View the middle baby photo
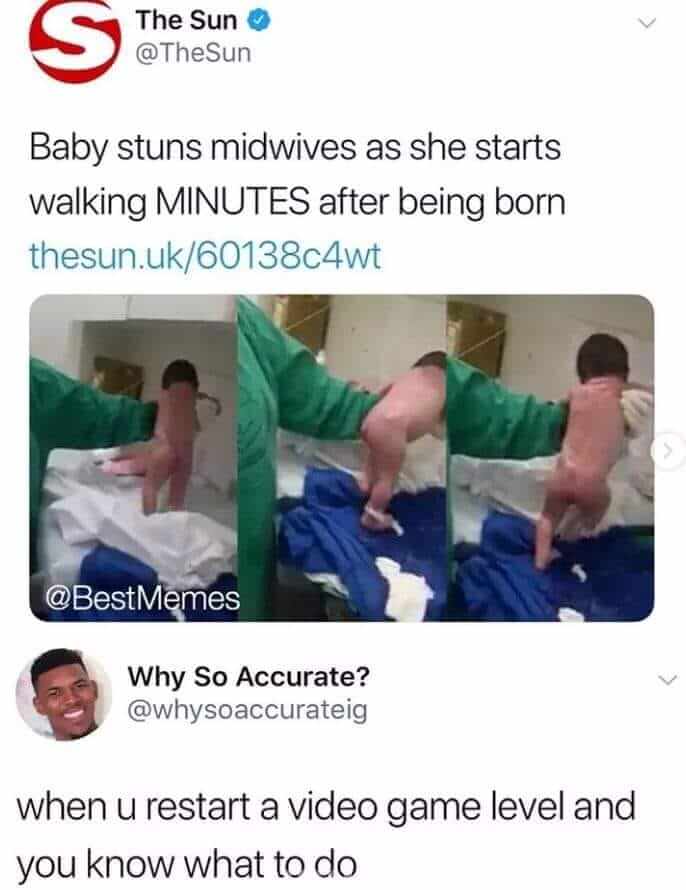The width and height of the screenshot is (686, 890). 342,457
